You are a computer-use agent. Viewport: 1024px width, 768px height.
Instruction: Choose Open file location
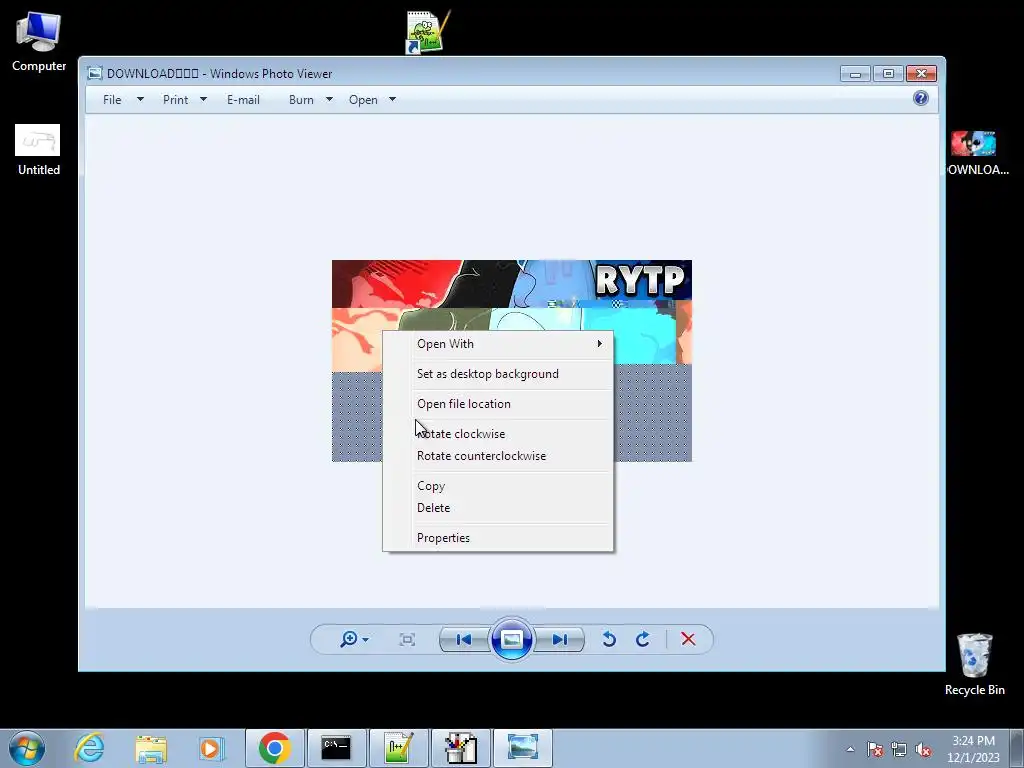click(x=498, y=404)
